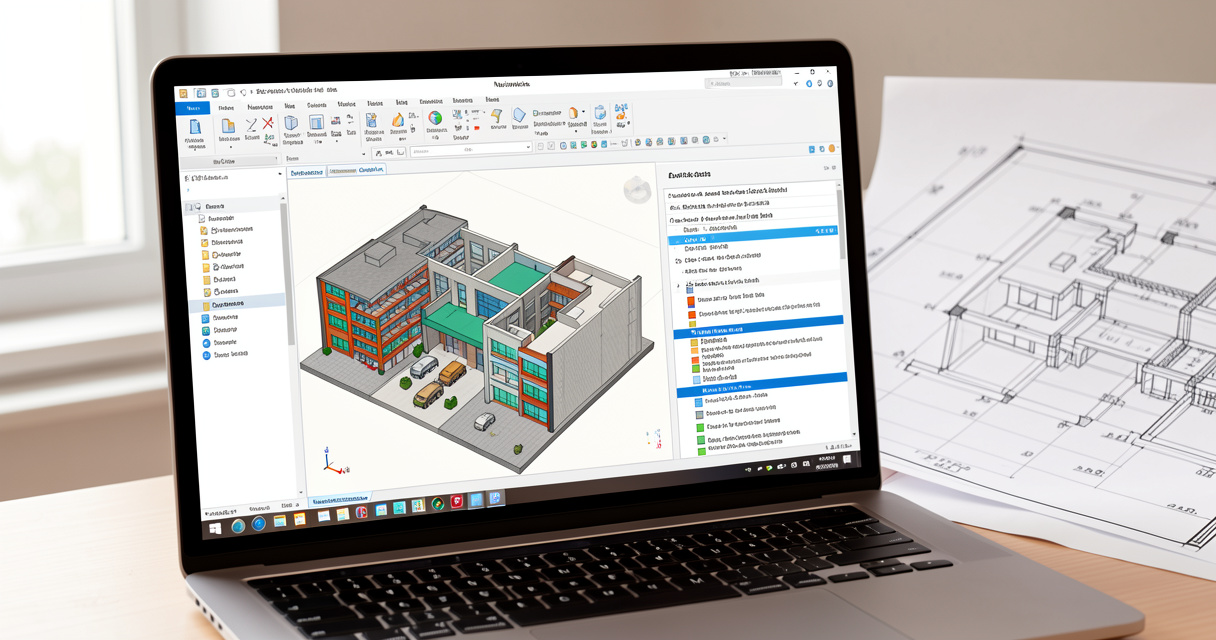Image resolution: width=1216 pixels, height=640 pixels.
Task: Open the red app icon on taskbar
Action: [x=456, y=501]
